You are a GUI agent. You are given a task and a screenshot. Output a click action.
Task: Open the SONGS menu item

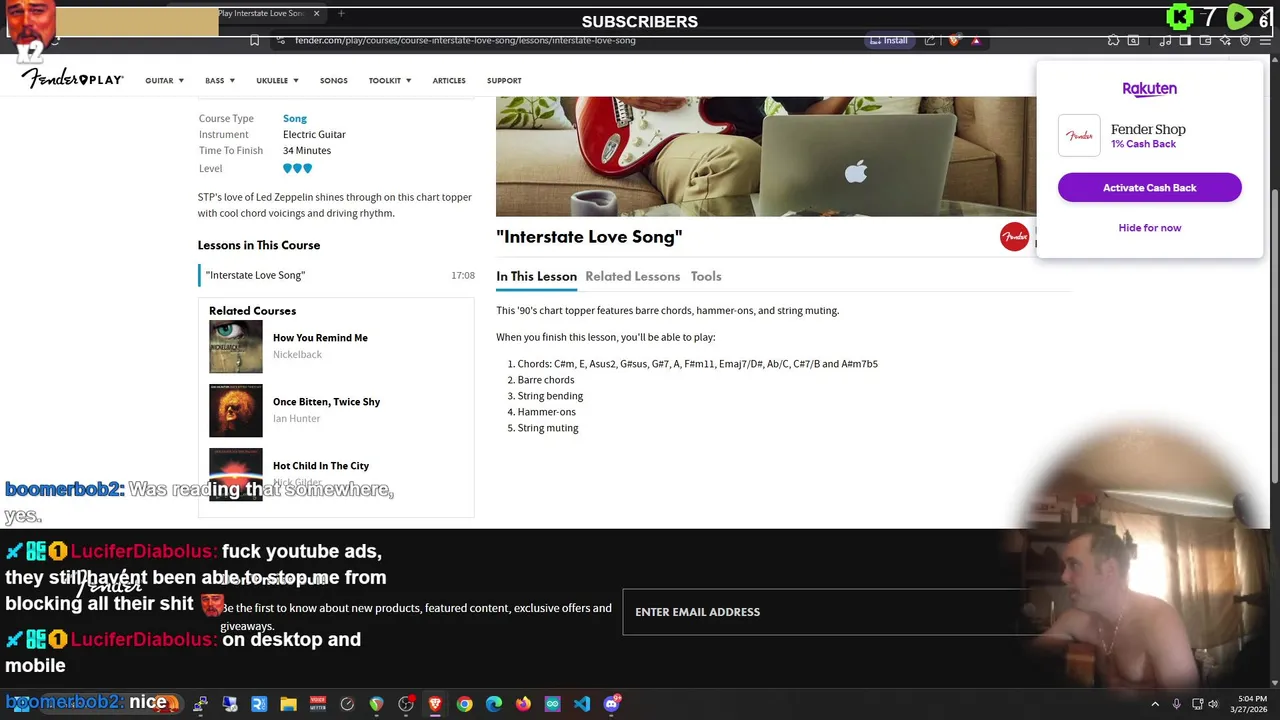coord(334,81)
